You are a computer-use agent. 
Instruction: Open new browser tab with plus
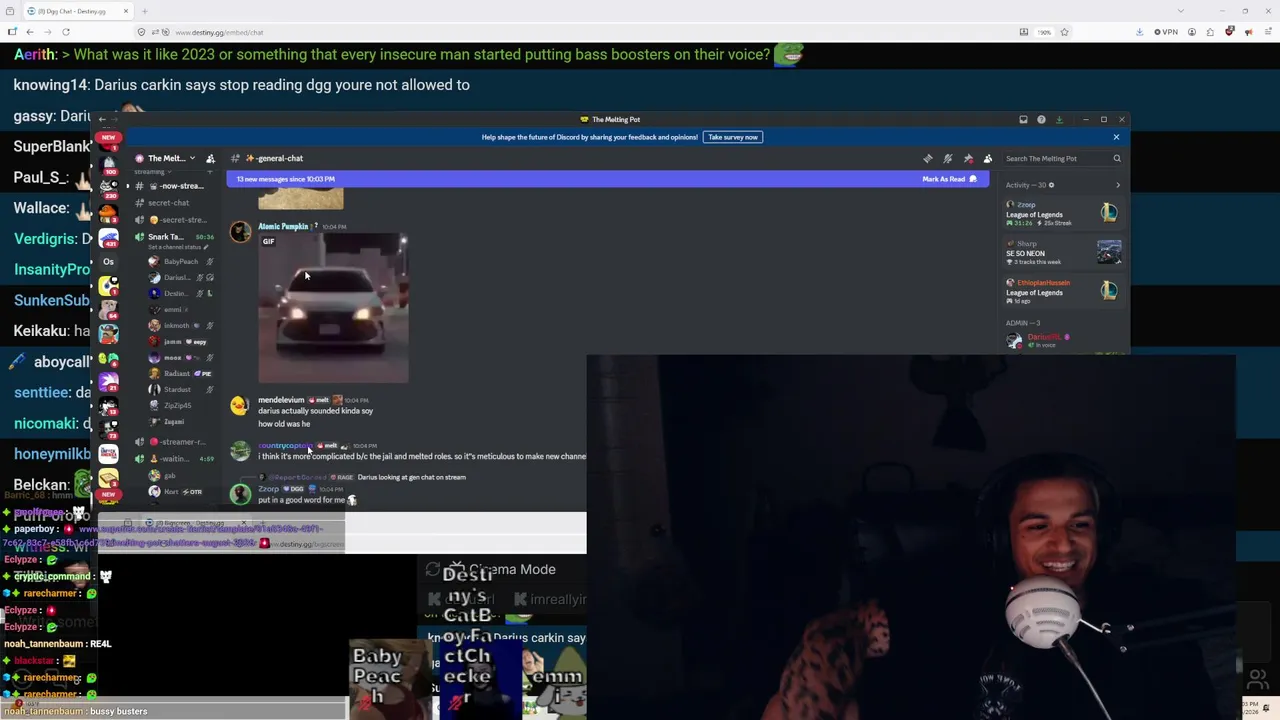pos(144,11)
